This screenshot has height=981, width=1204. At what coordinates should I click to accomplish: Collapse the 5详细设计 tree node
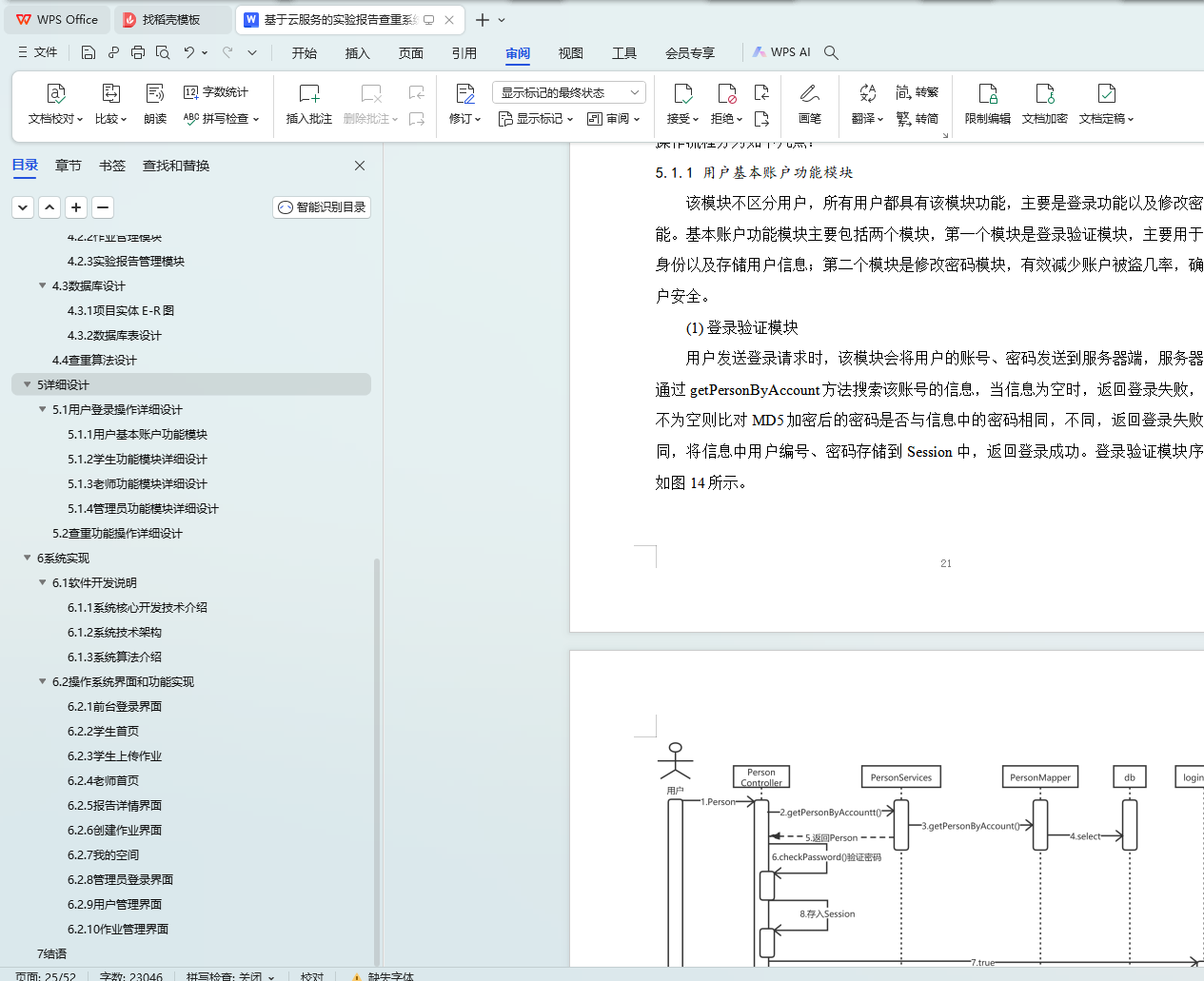[x=27, y=384]
